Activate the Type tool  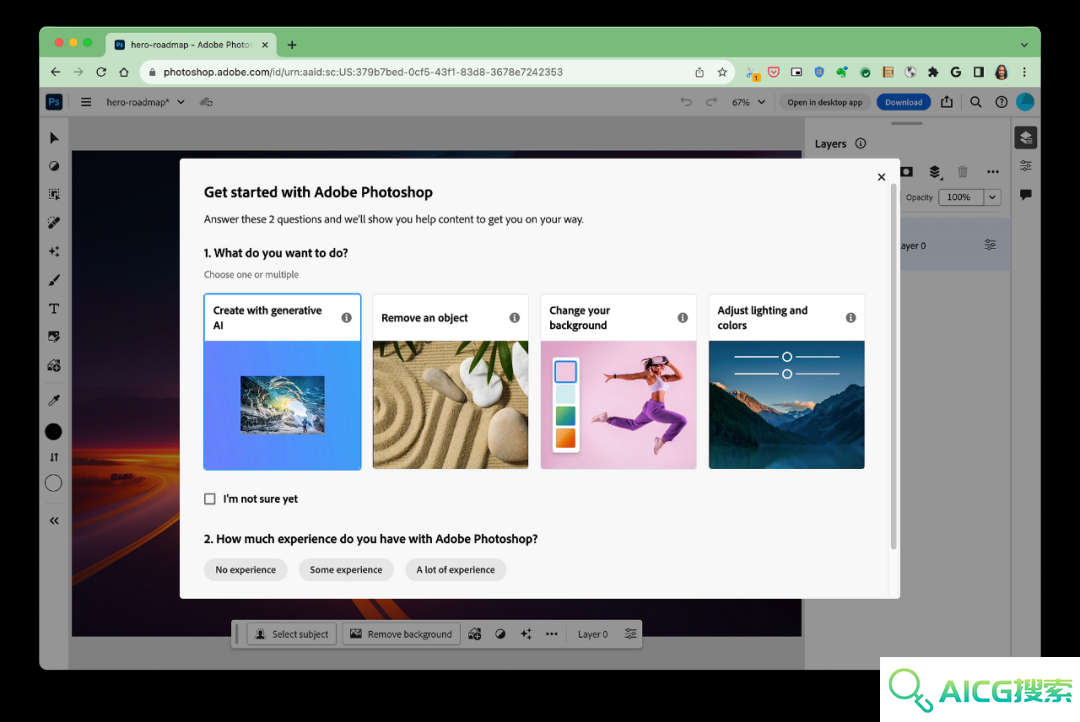pos(54,309)
